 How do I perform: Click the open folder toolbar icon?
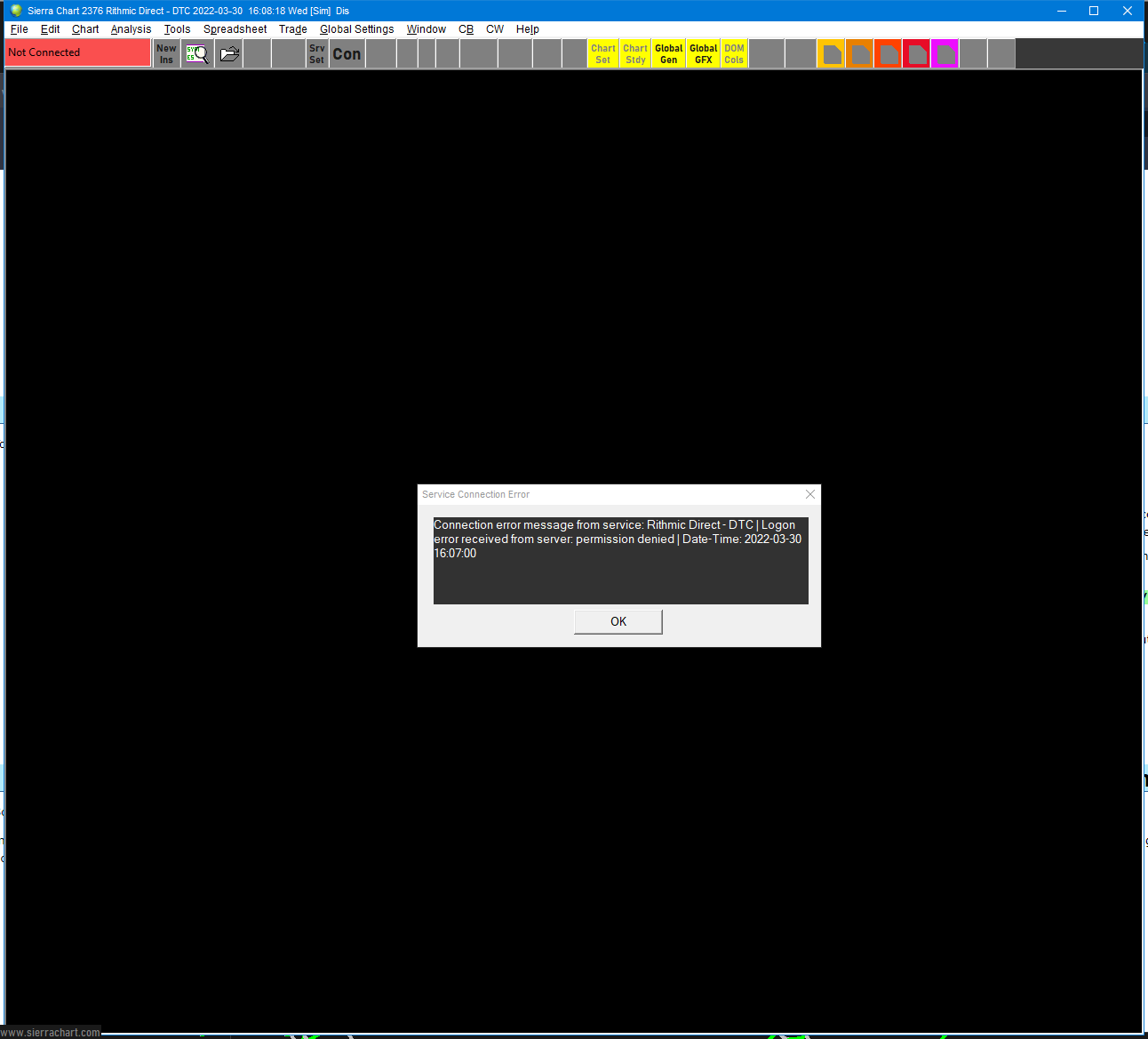pyautogui.click(x=229, y=53)
